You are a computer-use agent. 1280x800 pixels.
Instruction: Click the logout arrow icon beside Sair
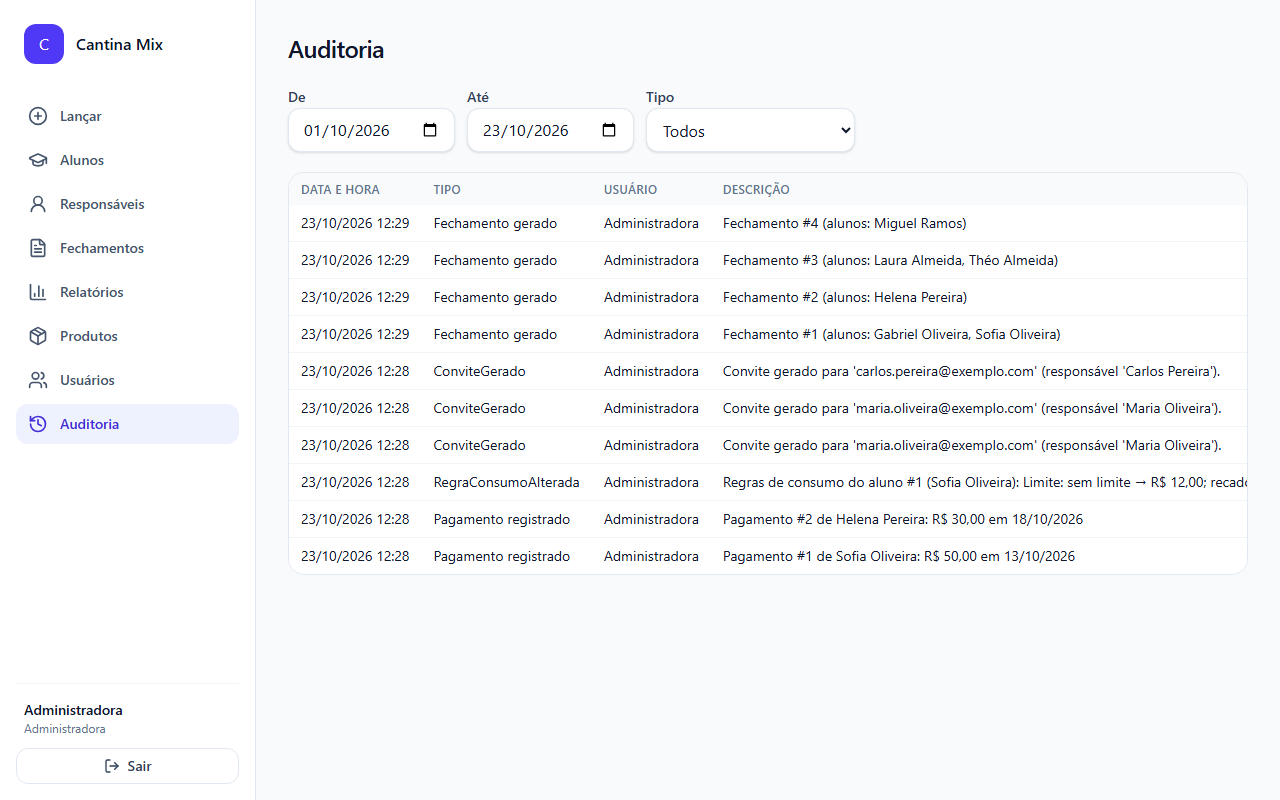point(112,766)
